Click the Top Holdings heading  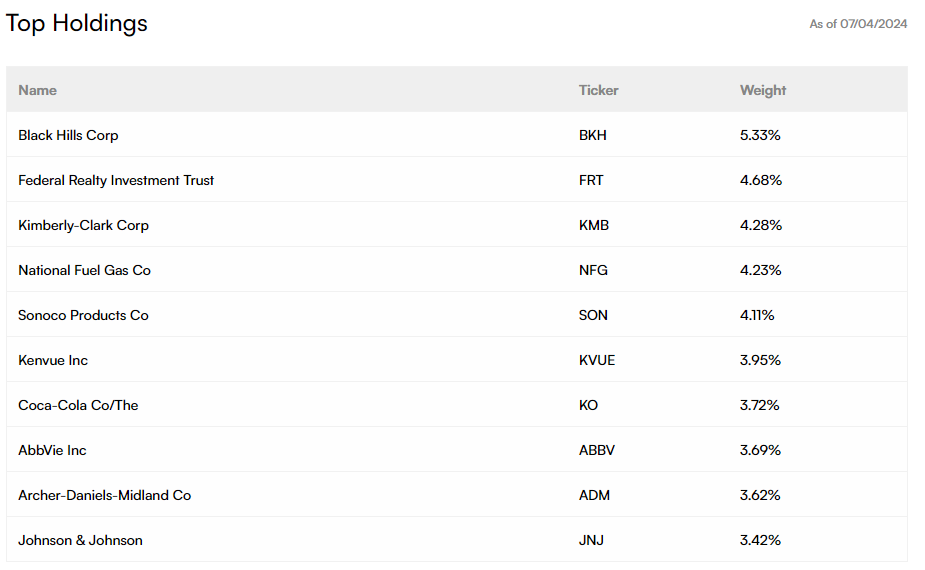77,24
